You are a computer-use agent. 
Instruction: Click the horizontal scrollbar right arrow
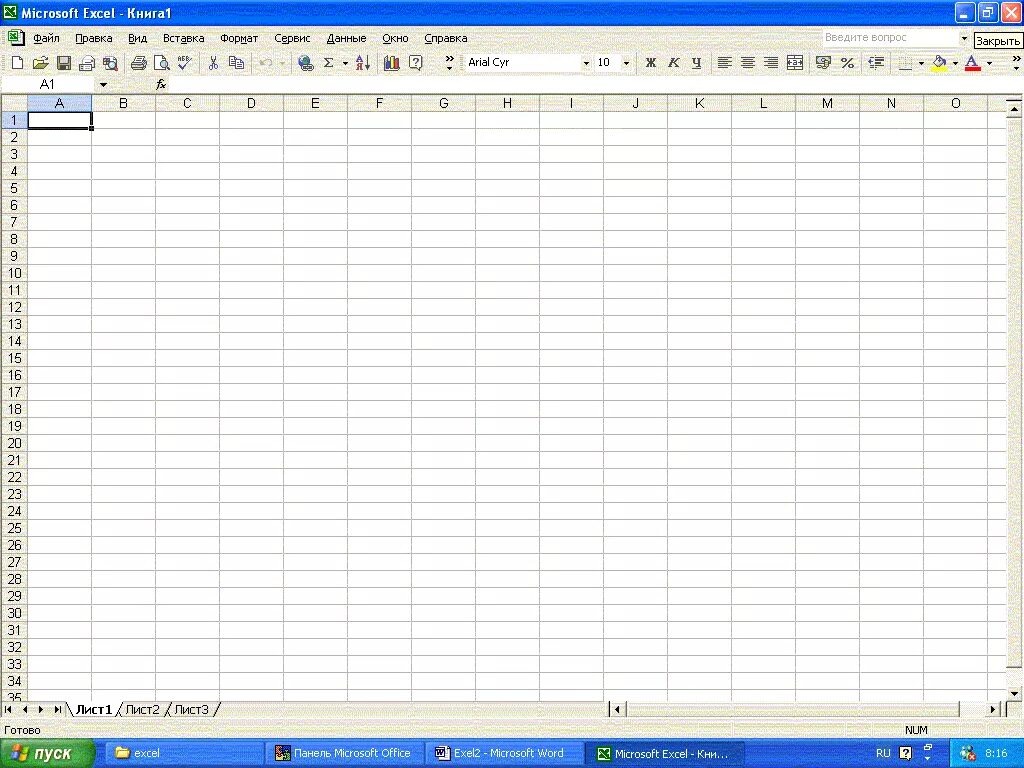point(993,709)
